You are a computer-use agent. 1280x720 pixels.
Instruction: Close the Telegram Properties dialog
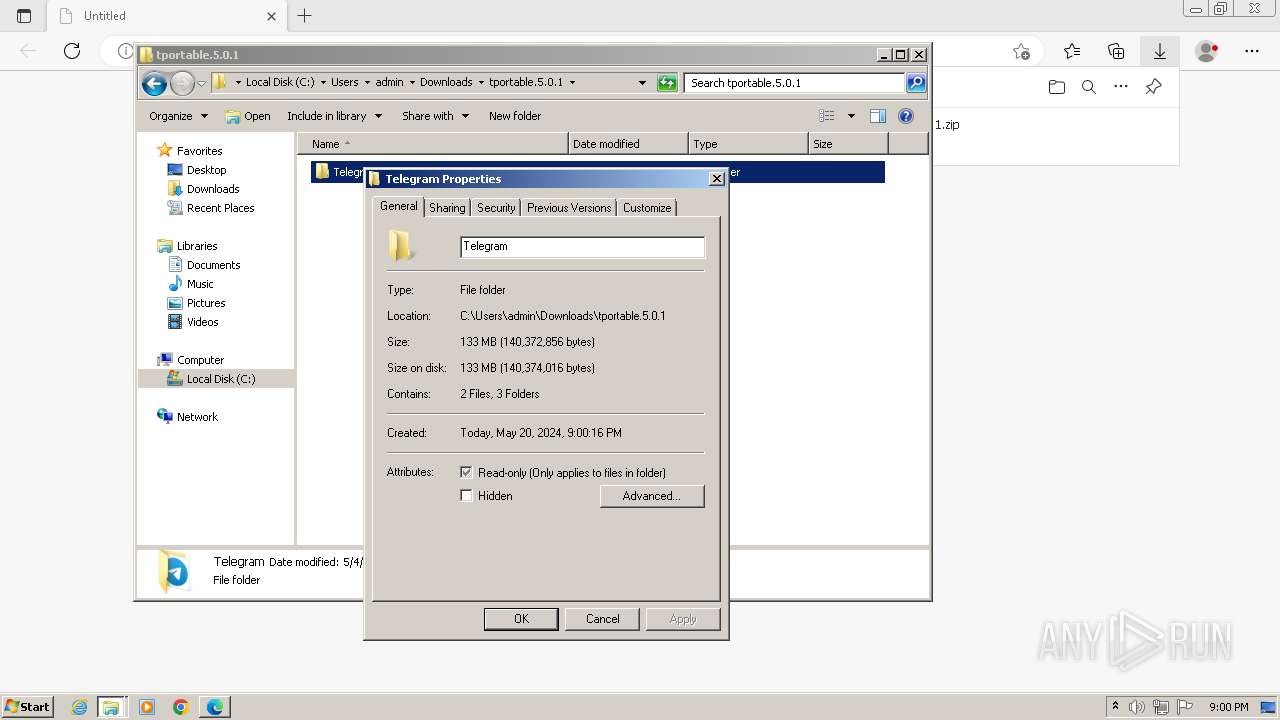pyautogui.click(x=716, y=179)
